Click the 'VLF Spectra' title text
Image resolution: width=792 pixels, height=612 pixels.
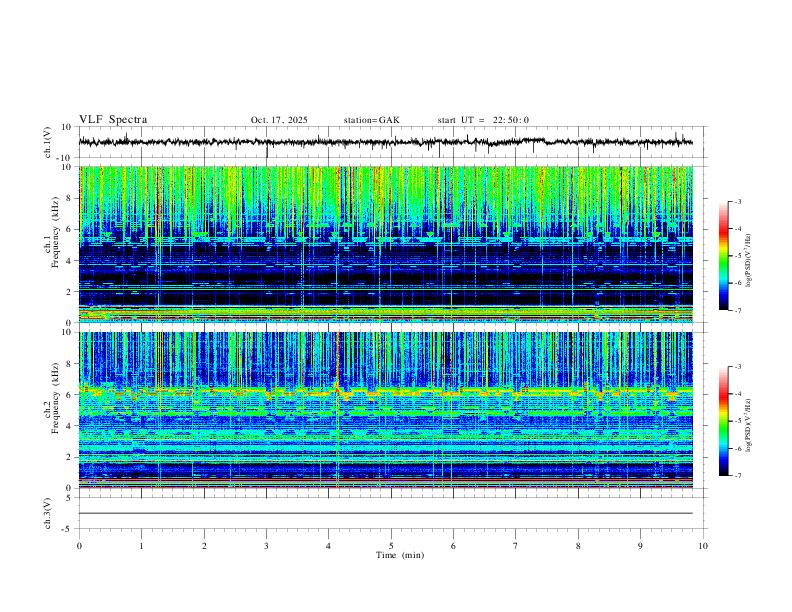(x=113, y=119)
